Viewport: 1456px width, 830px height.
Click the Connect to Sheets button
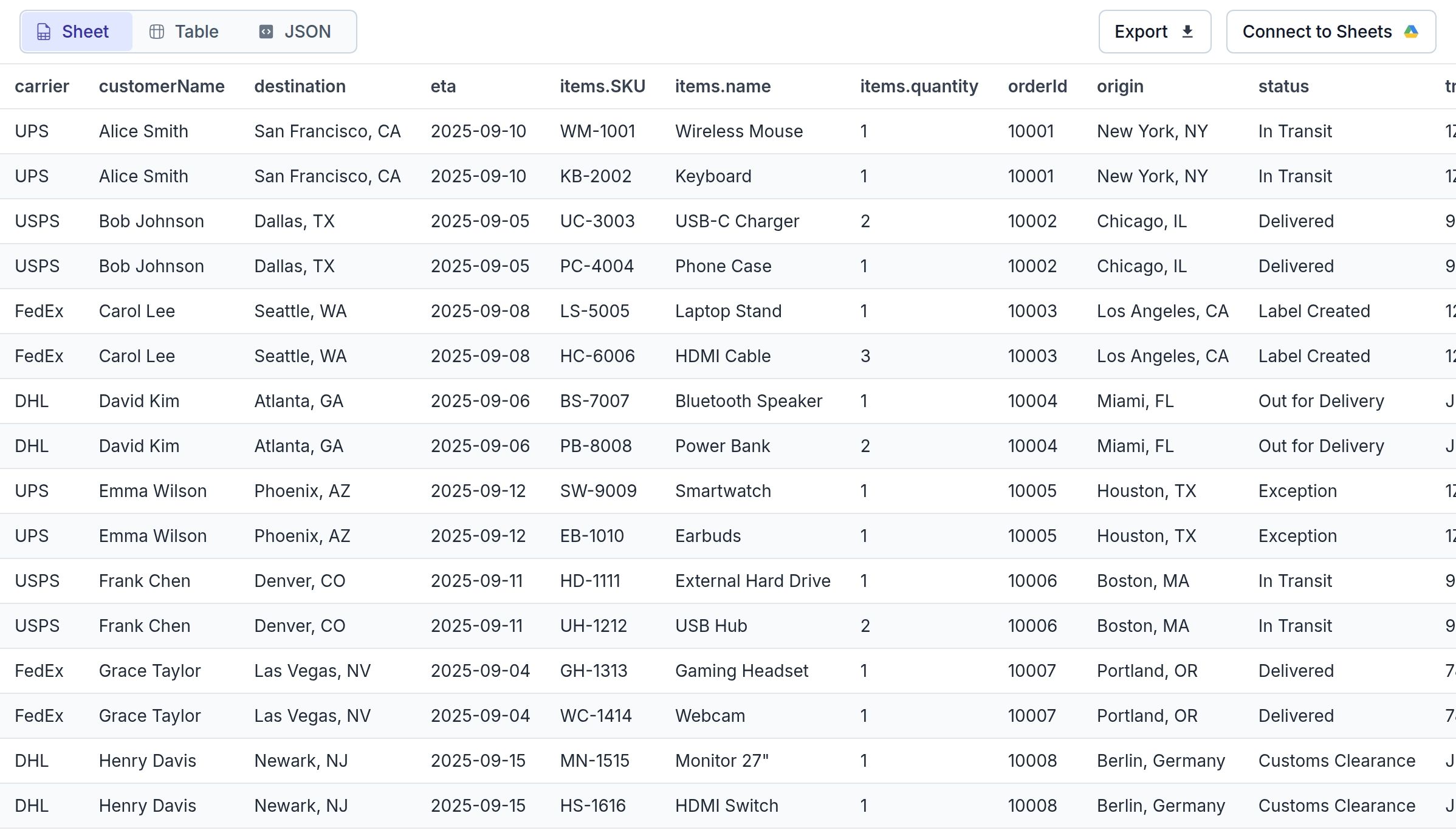click(x=1331, y=32)
